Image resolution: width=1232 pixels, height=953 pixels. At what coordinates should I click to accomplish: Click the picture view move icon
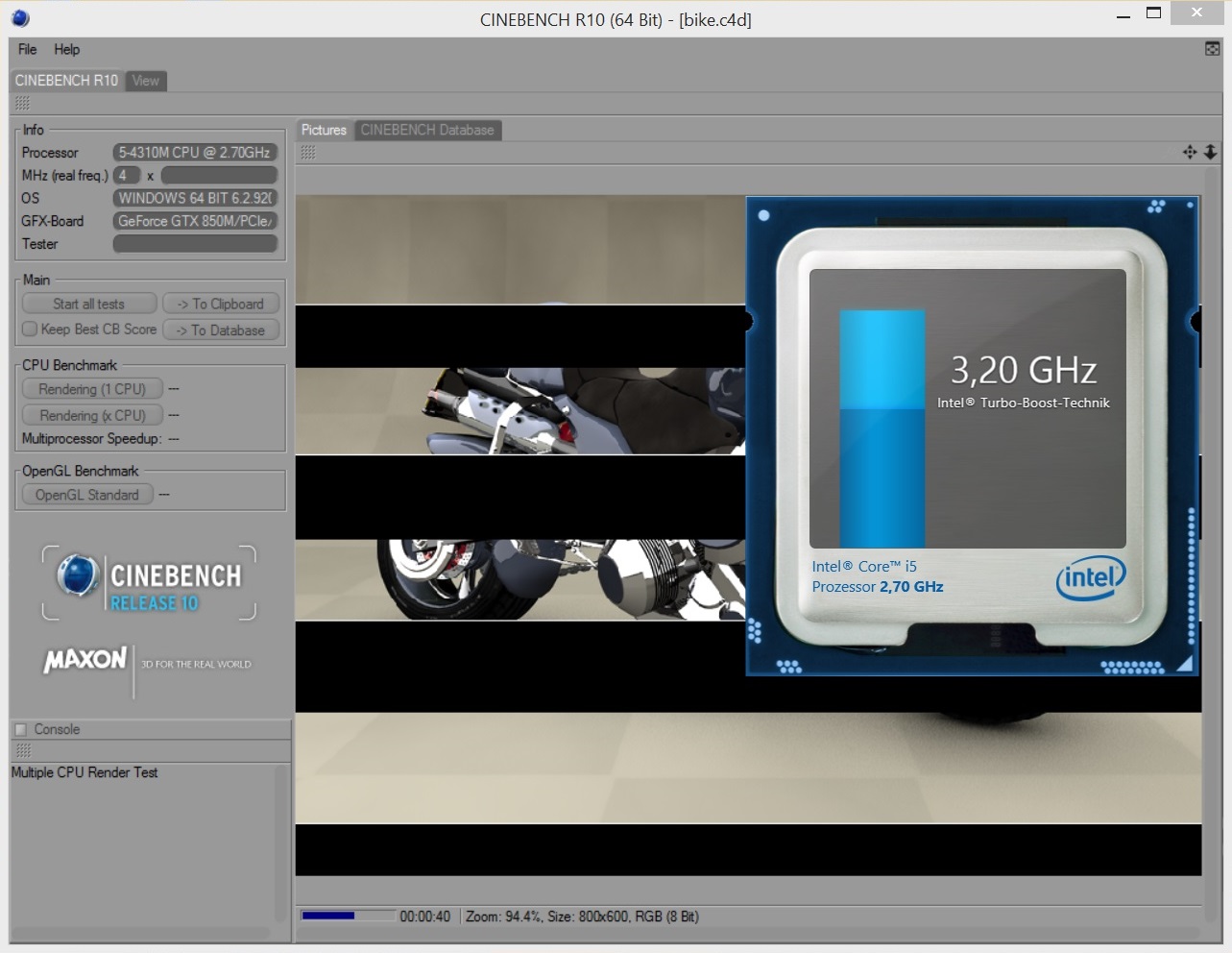[x=1190, y=152]
